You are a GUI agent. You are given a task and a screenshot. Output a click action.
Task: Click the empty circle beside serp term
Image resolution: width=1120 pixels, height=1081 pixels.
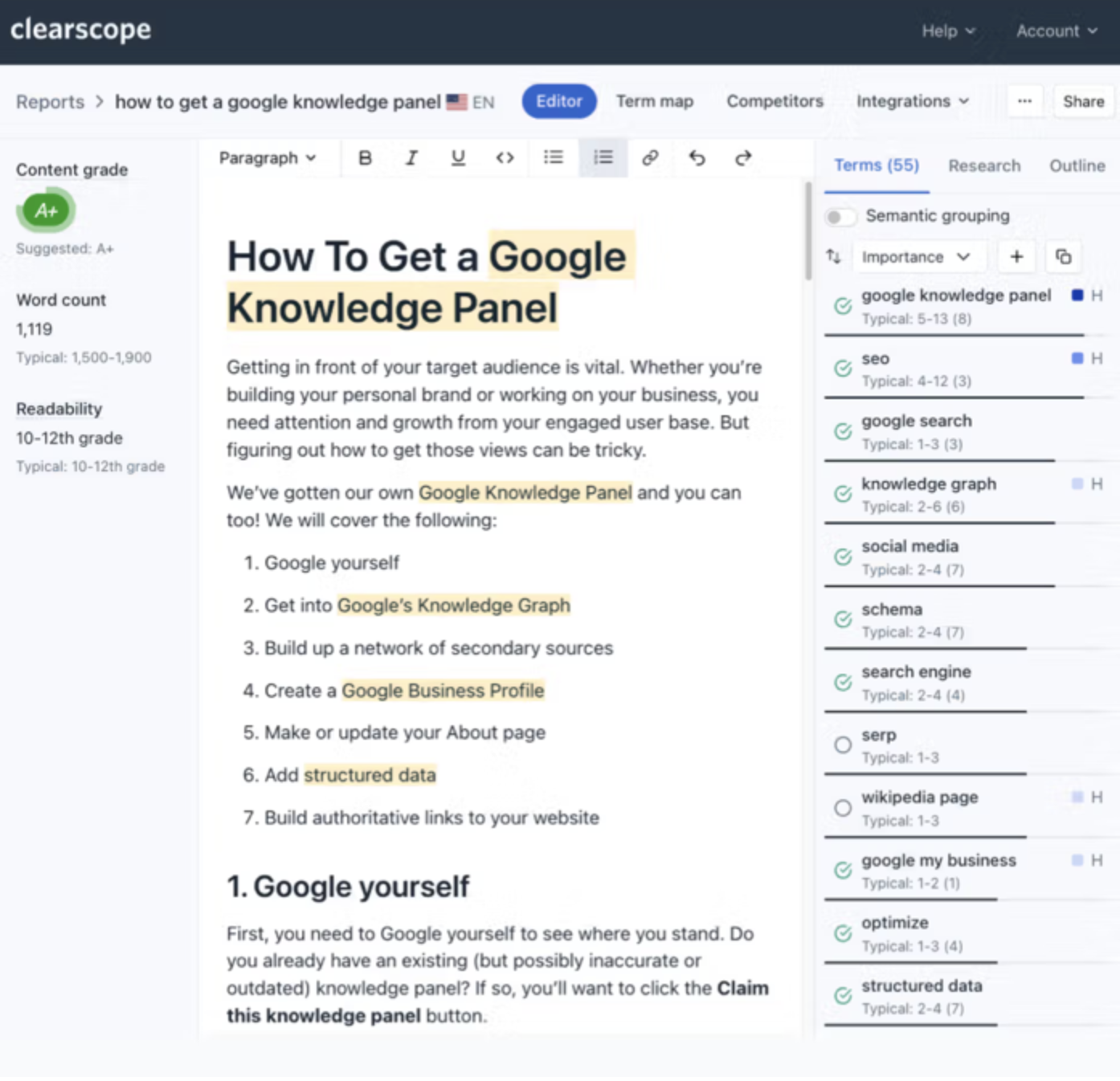pos(843,745)
